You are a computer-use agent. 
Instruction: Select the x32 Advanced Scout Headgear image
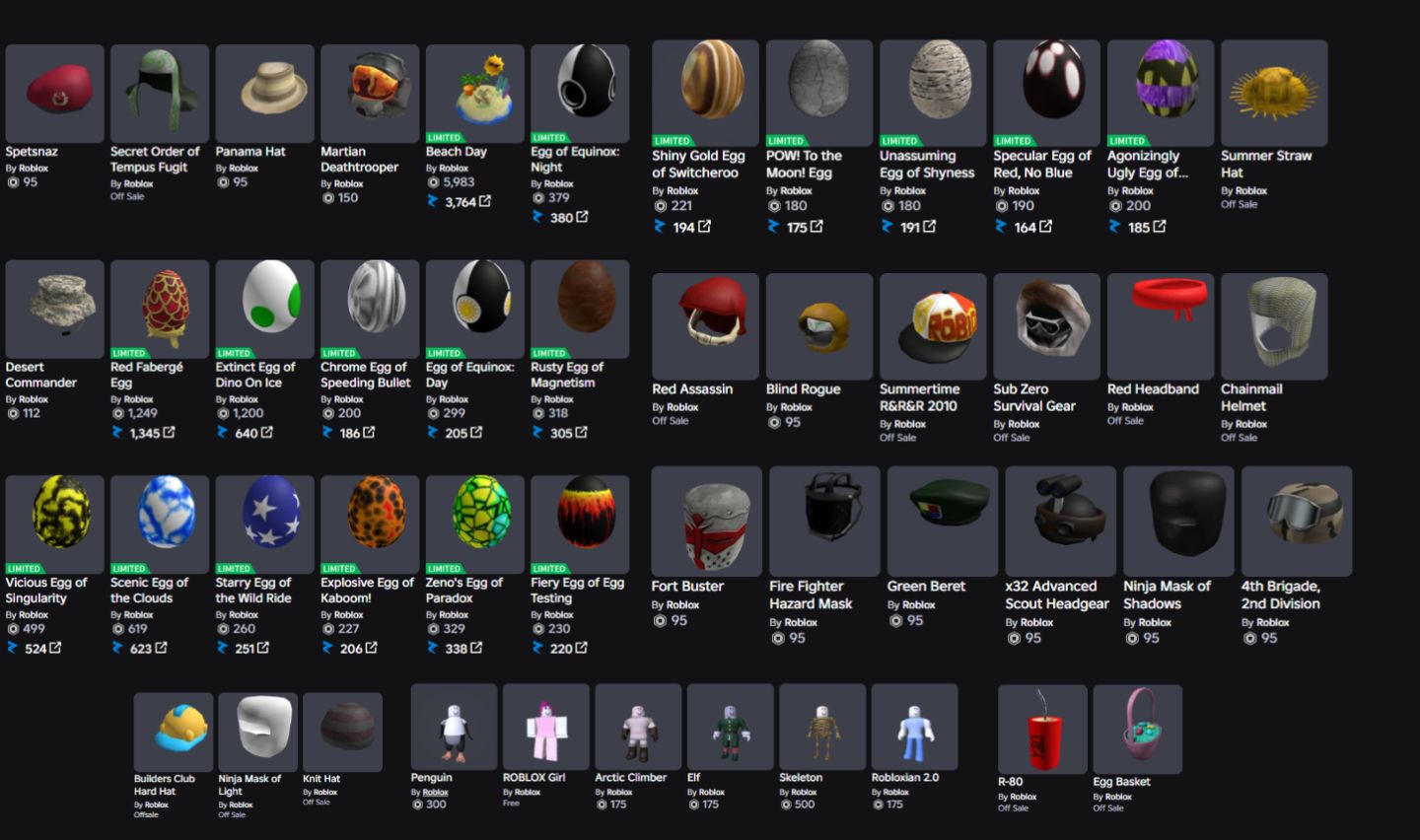click(1061, 522)
